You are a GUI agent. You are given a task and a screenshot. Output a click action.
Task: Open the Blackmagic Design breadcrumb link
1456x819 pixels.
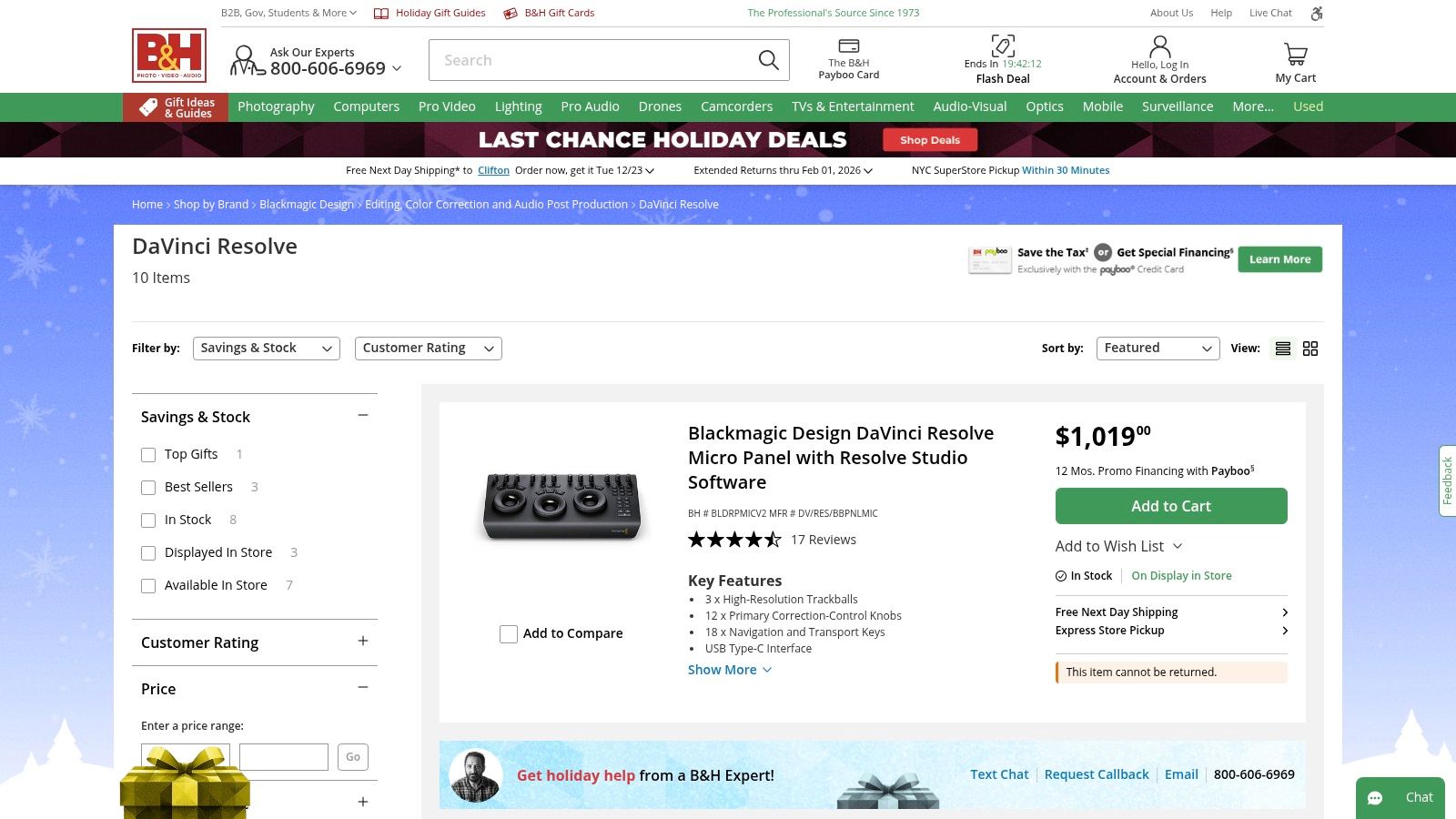[x=306, y=204]
